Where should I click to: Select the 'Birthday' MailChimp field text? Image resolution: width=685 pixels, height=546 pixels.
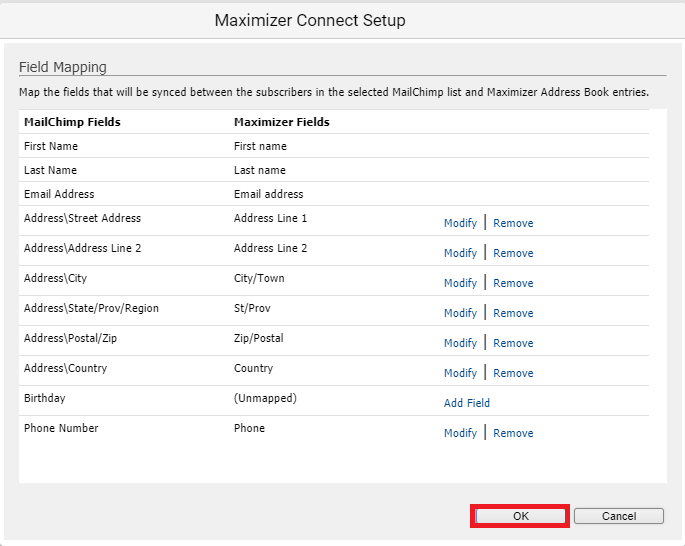[45, 398]
